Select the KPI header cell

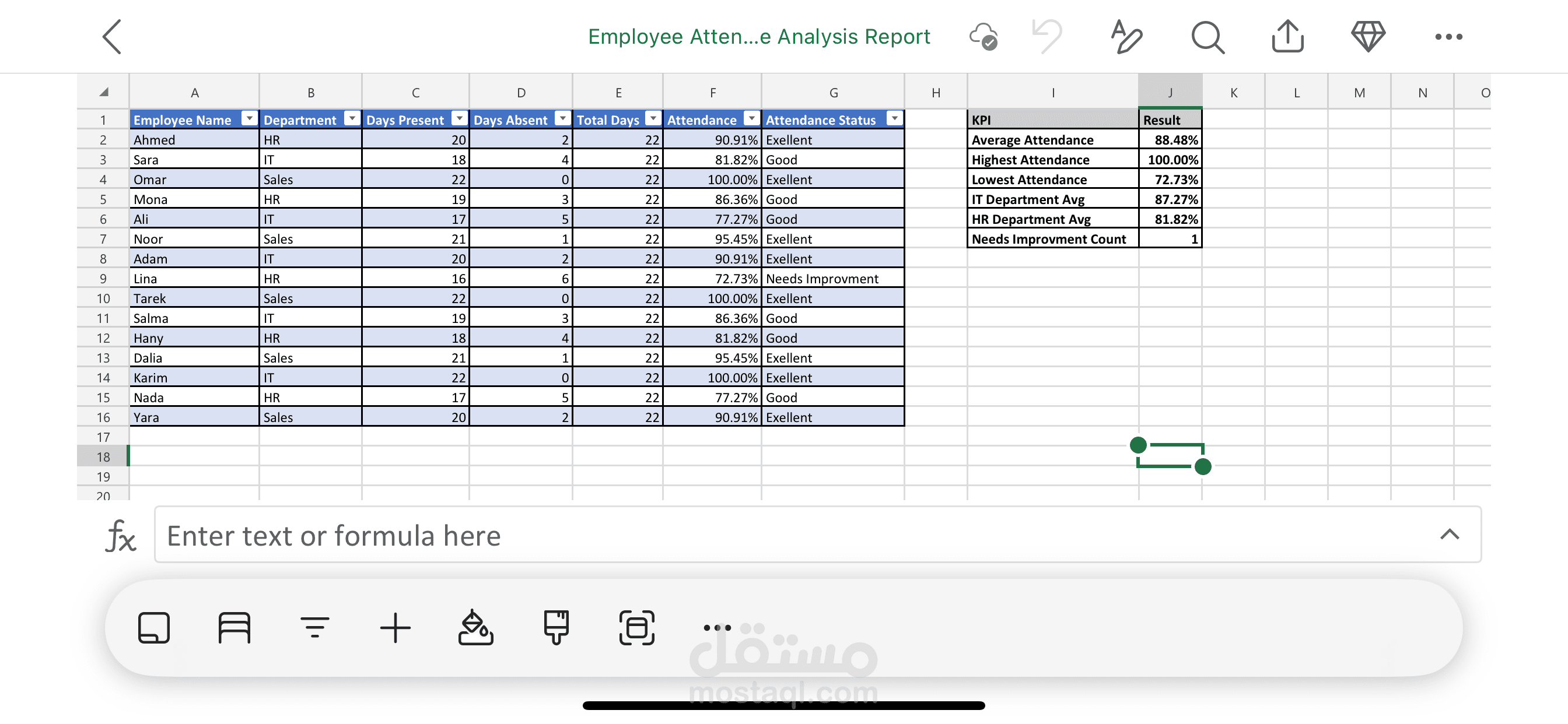[1052, 120]
